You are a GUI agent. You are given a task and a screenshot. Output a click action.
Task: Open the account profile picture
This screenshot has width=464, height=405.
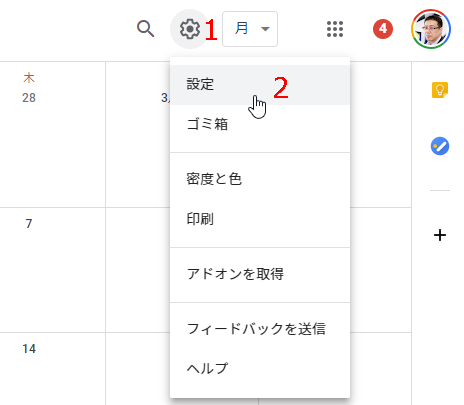(431, 29)
